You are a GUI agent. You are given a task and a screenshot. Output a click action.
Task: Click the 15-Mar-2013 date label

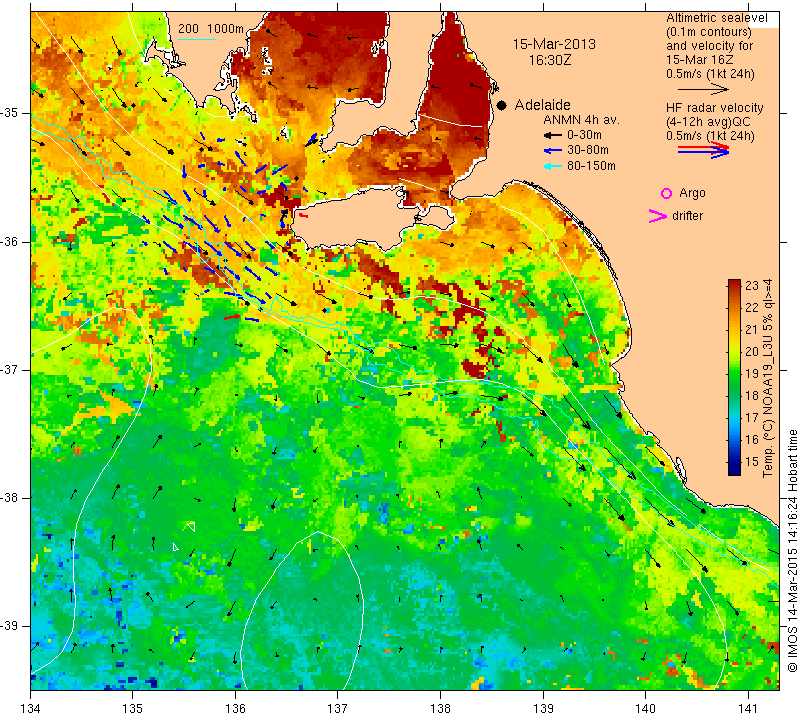554,44
